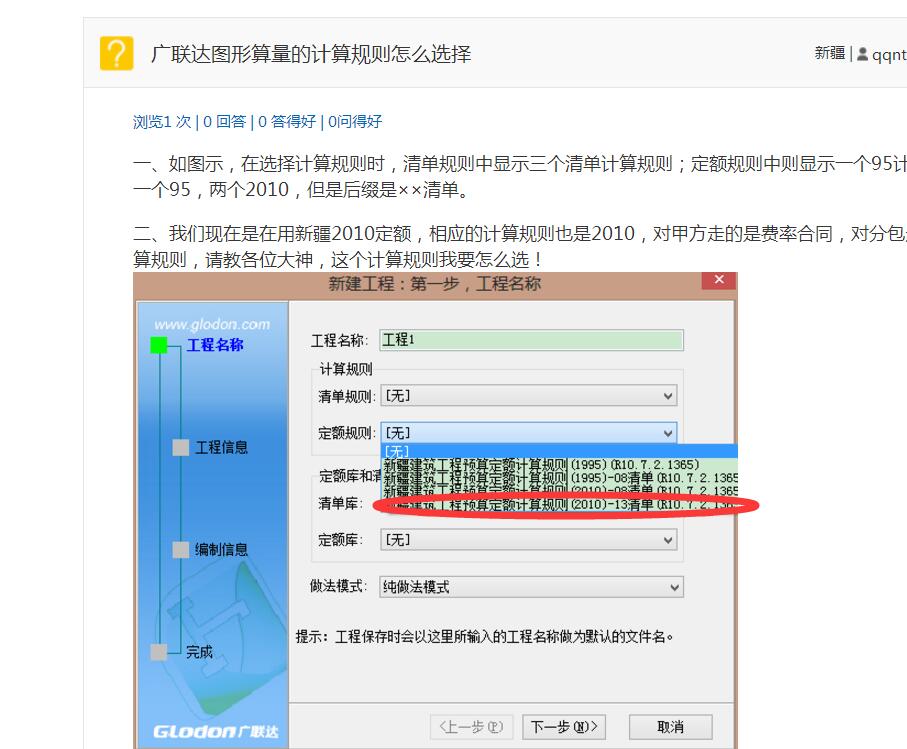Click the question title 广联达图形算量的计算规则怎么选择
Screen dimensions: 907x749
[311, 54]
